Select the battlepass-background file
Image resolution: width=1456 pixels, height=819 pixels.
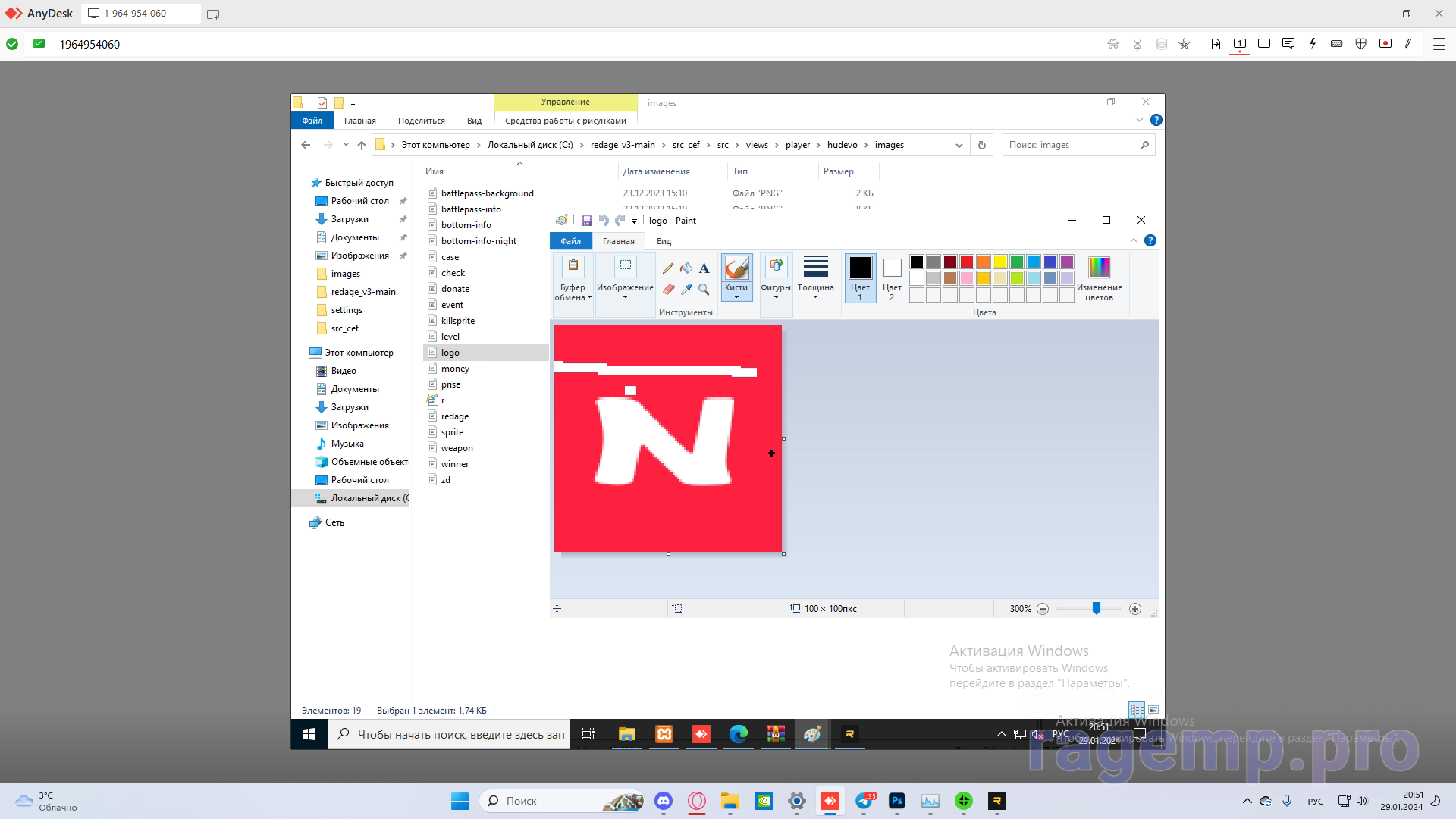487,193
